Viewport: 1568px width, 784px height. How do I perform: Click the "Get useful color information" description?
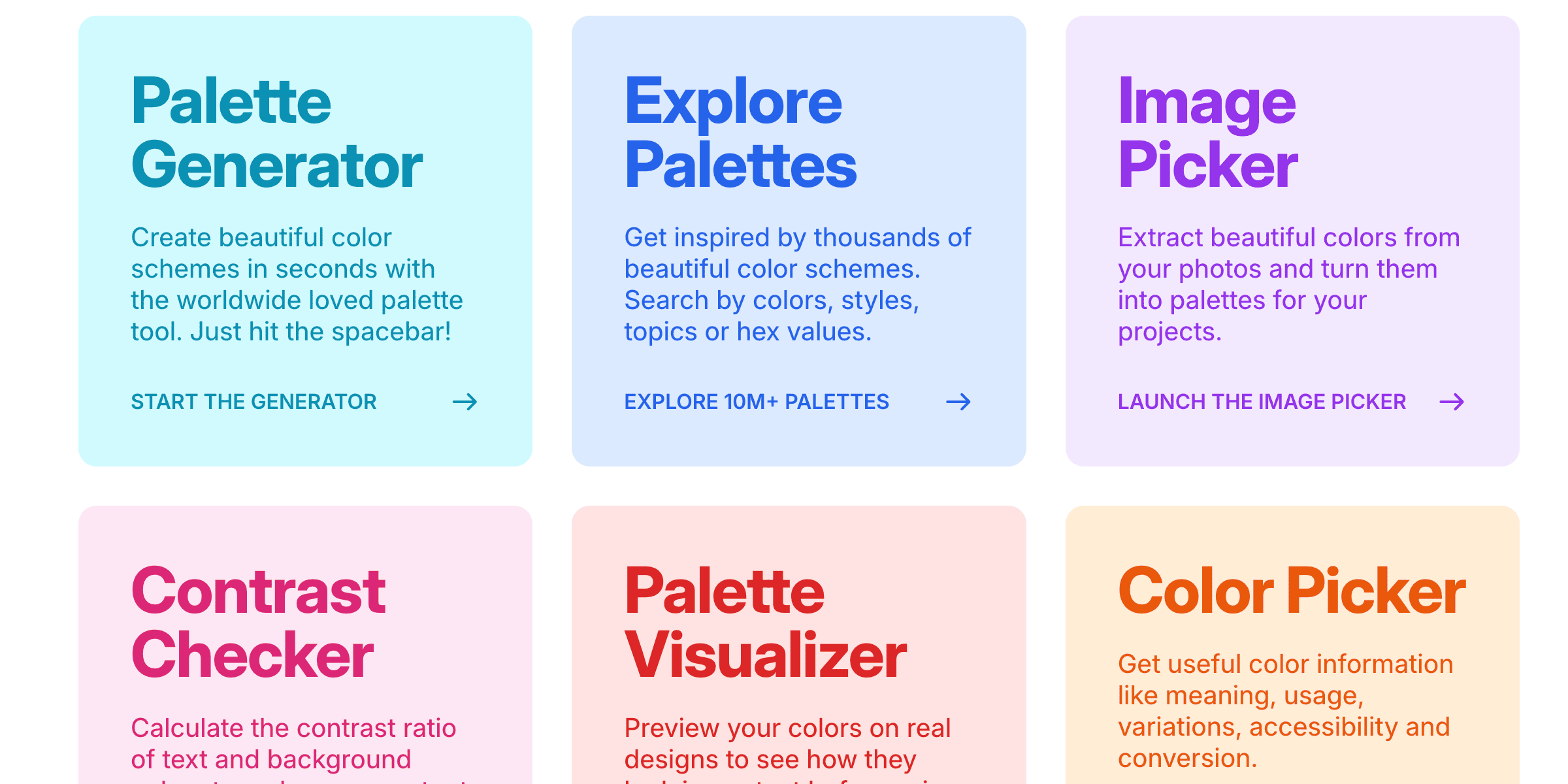tap(1285, 711)
